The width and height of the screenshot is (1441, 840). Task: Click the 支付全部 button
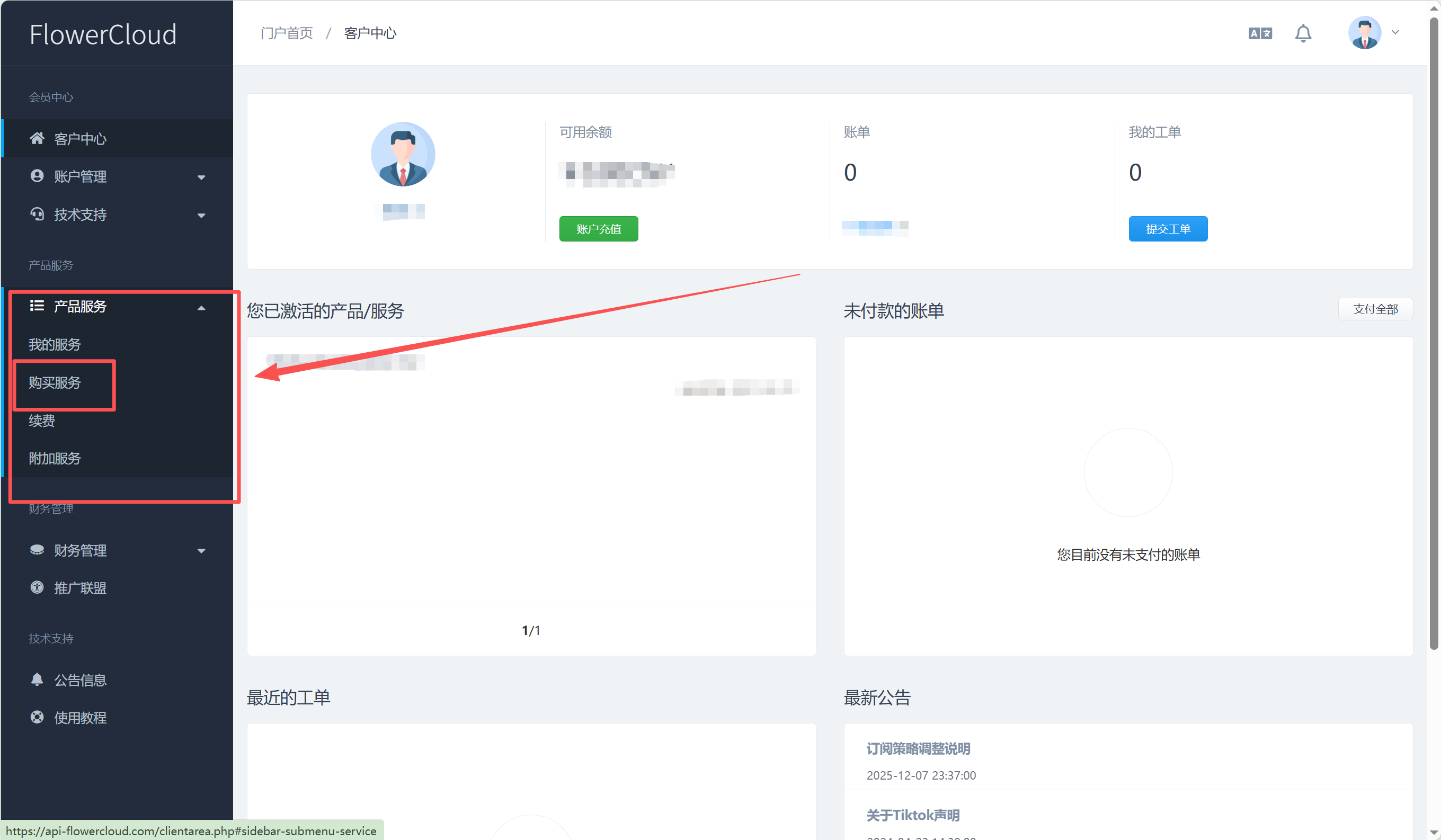tap(1375, 309)
